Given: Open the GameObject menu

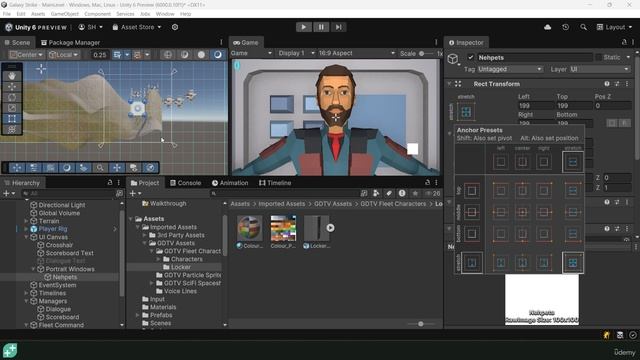Looking at the screenshot, I should pyautogui.click(x=64, y=14).
